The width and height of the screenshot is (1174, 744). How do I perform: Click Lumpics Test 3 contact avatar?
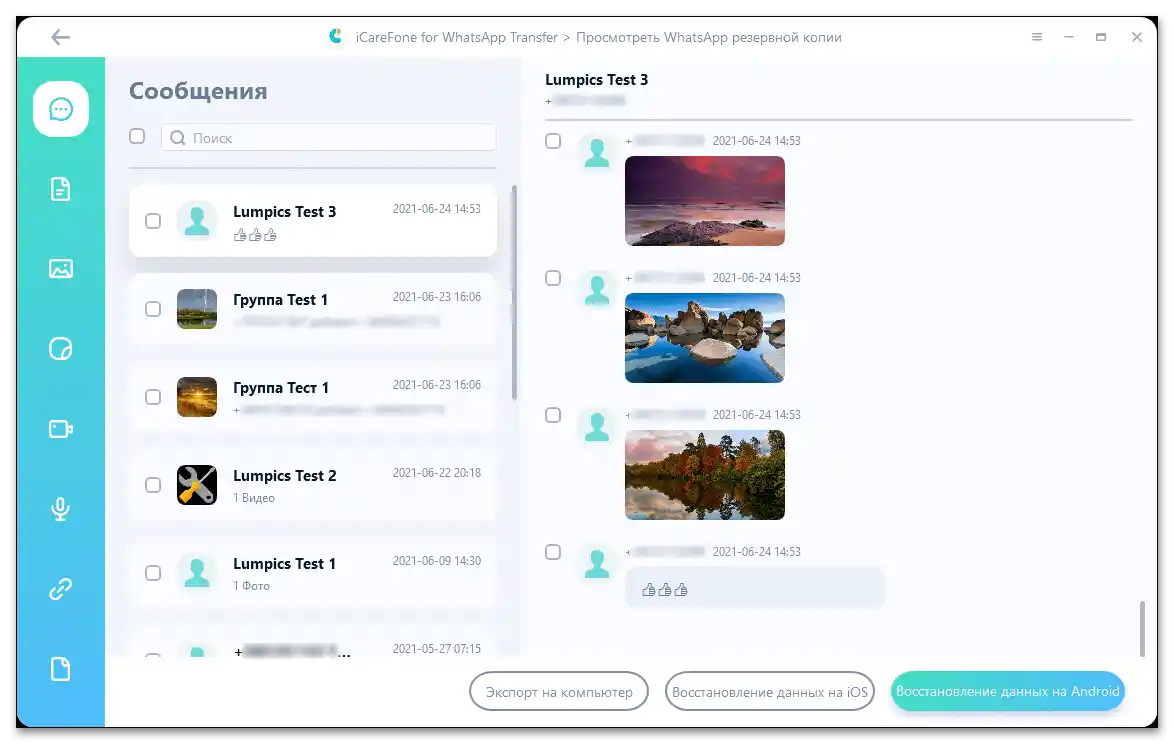point(197,221)
